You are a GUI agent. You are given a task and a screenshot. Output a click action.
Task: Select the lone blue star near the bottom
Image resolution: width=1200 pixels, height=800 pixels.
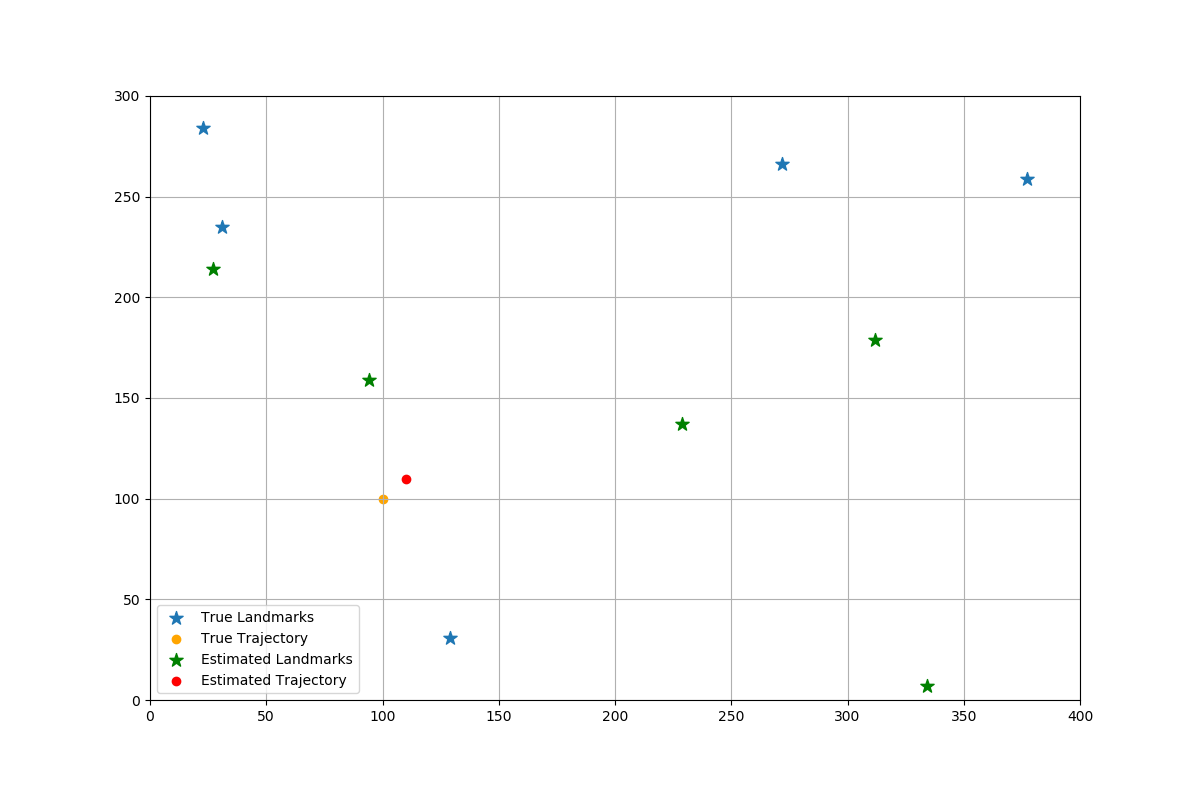(450, 638)
